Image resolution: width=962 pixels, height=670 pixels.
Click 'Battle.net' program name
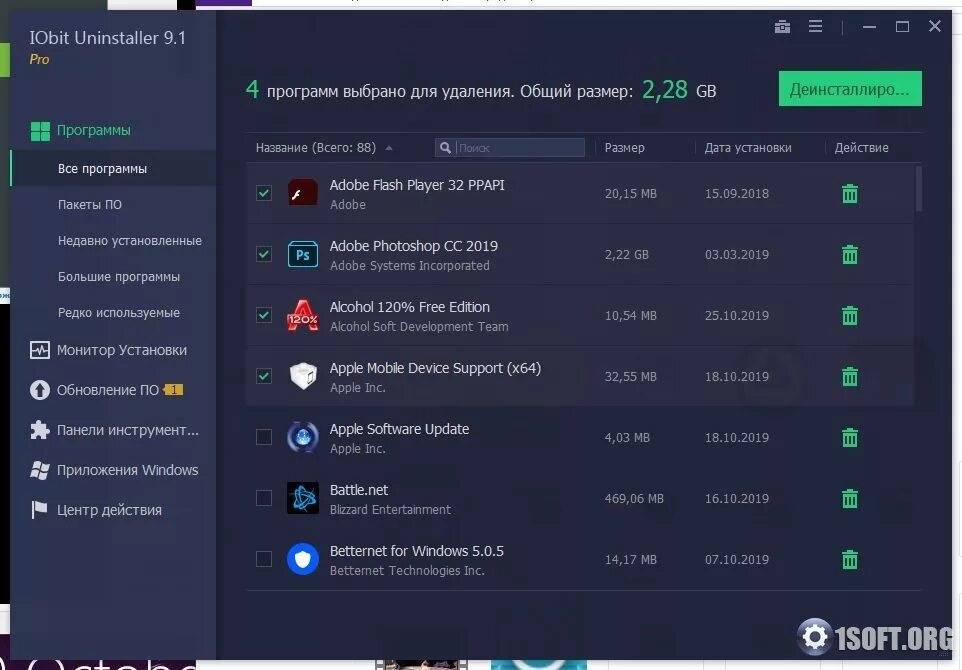359,490
